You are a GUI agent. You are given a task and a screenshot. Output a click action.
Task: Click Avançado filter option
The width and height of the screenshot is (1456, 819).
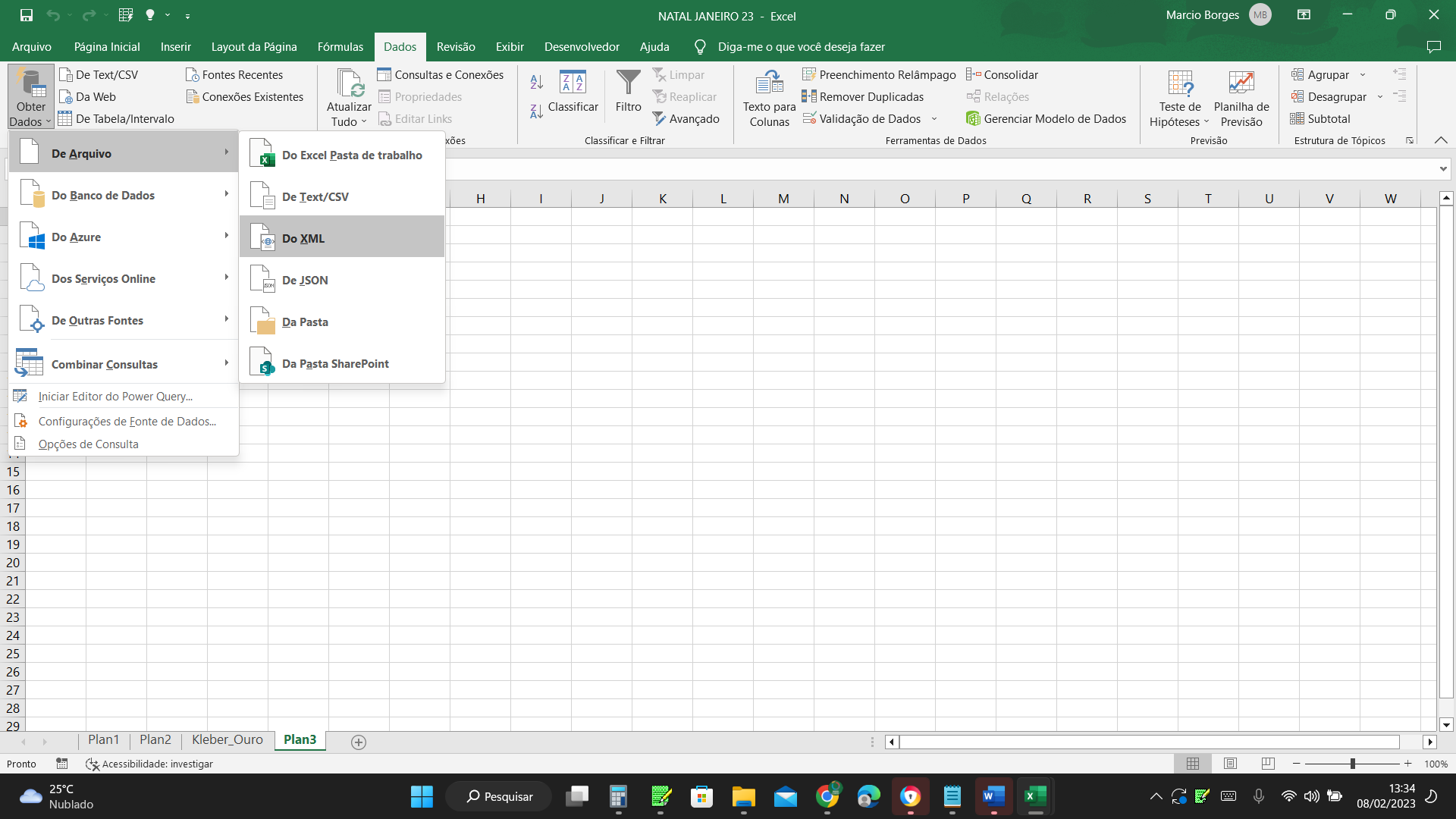click(686, 118)
